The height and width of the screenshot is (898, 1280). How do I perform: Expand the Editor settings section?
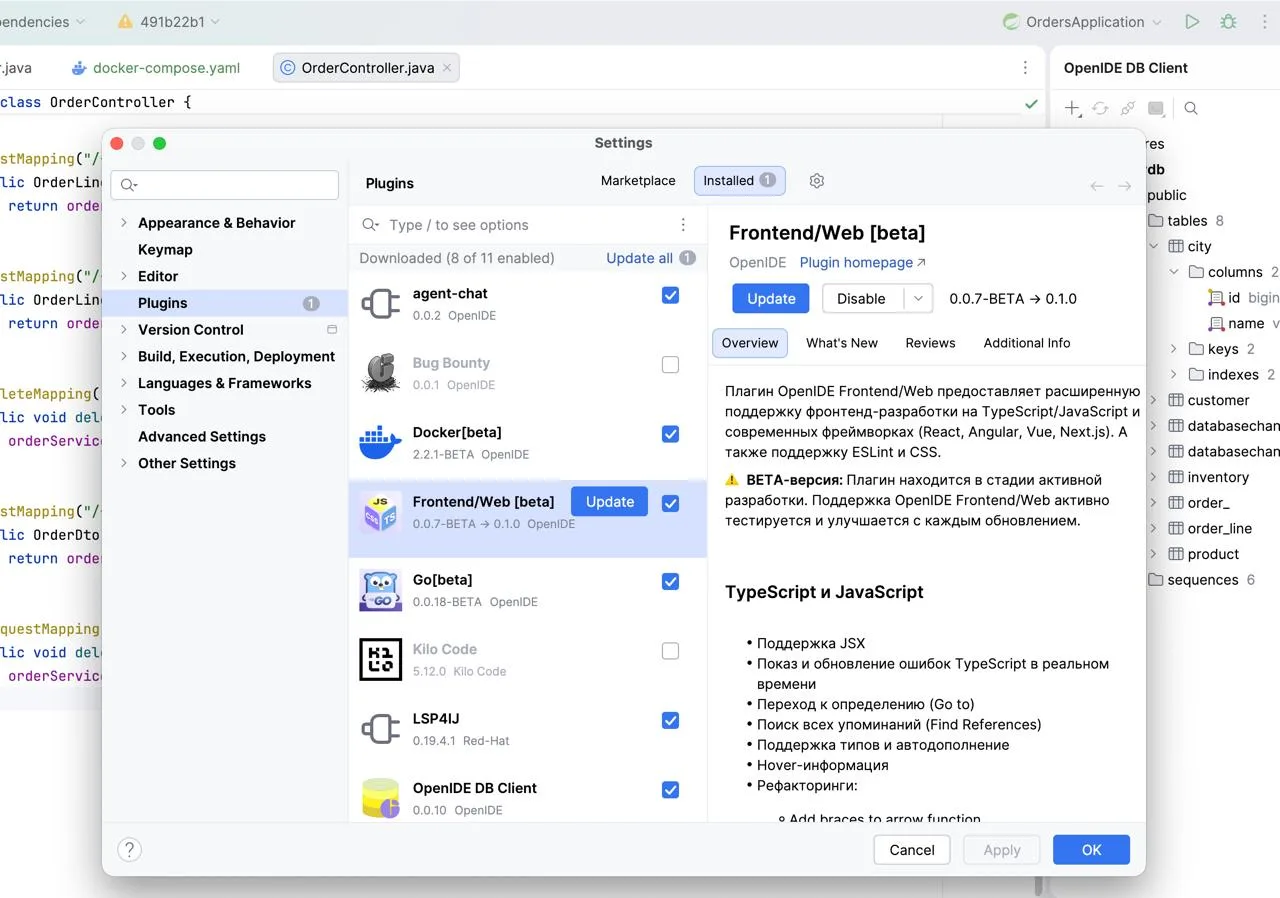pos(124,276)
